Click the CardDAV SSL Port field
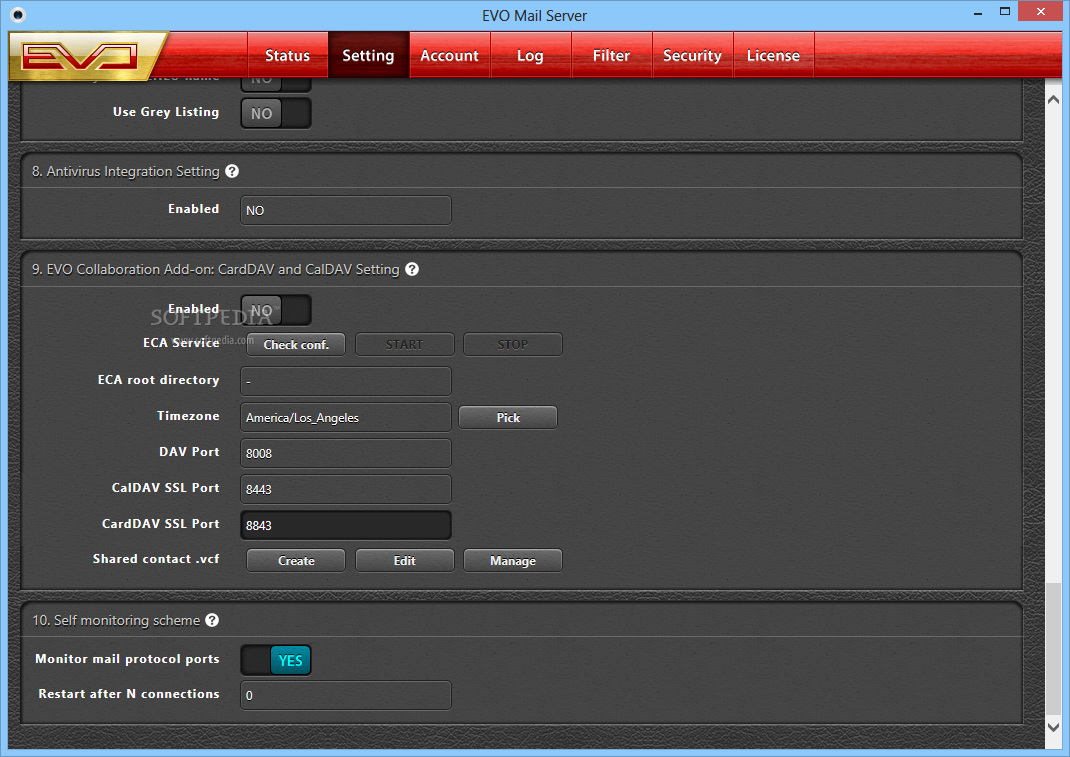 [346, 525]
